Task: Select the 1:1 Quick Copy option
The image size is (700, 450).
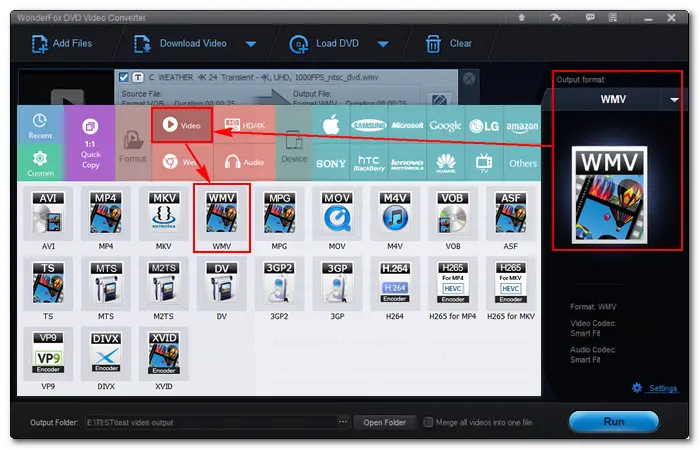Action: 90,144
